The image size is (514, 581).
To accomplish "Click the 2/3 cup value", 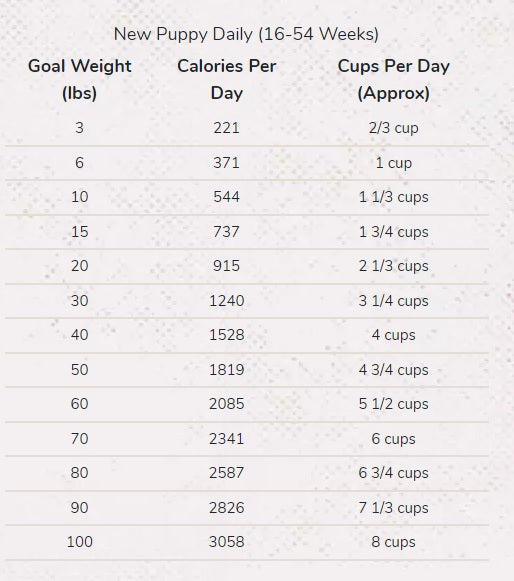I will tap(394, 128).
